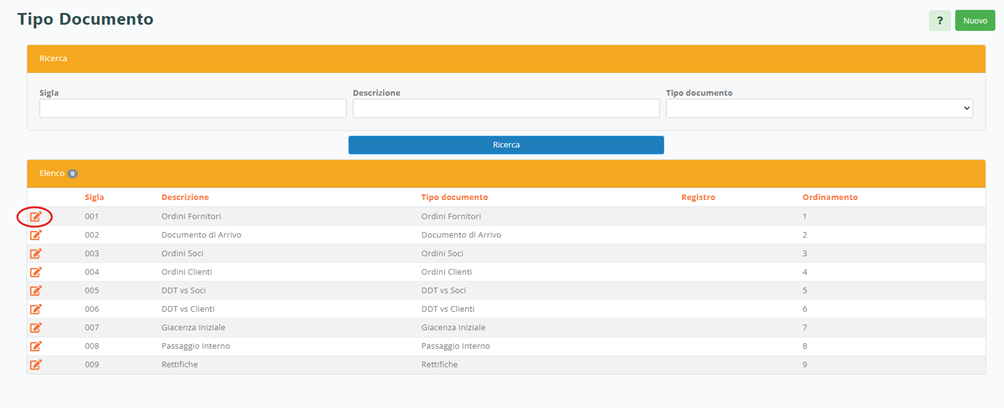Sort by Tipo documento column header
This screenshot has height=408, width=1004.
tap(455, 197)
